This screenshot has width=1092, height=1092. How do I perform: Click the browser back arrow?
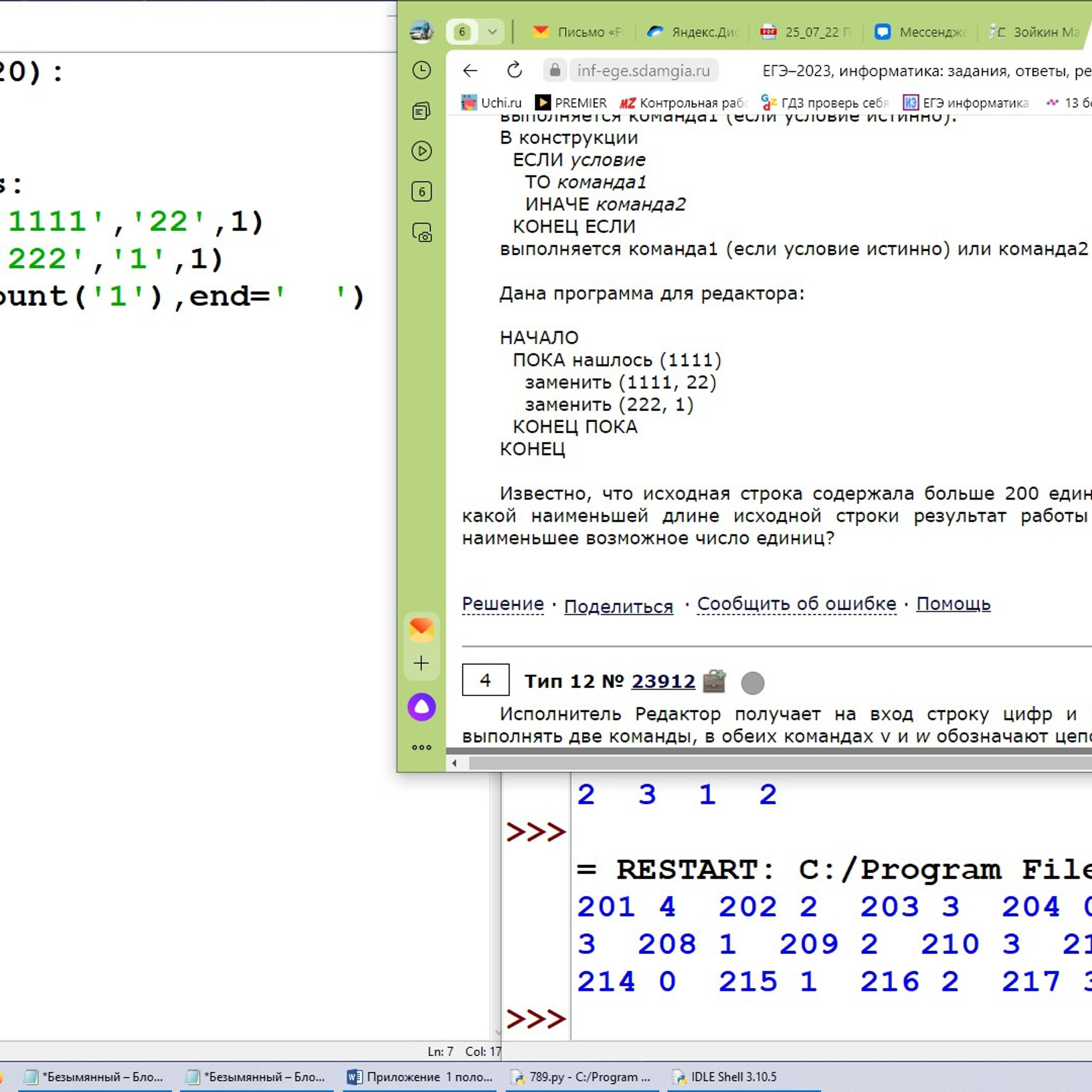(470, 71)
